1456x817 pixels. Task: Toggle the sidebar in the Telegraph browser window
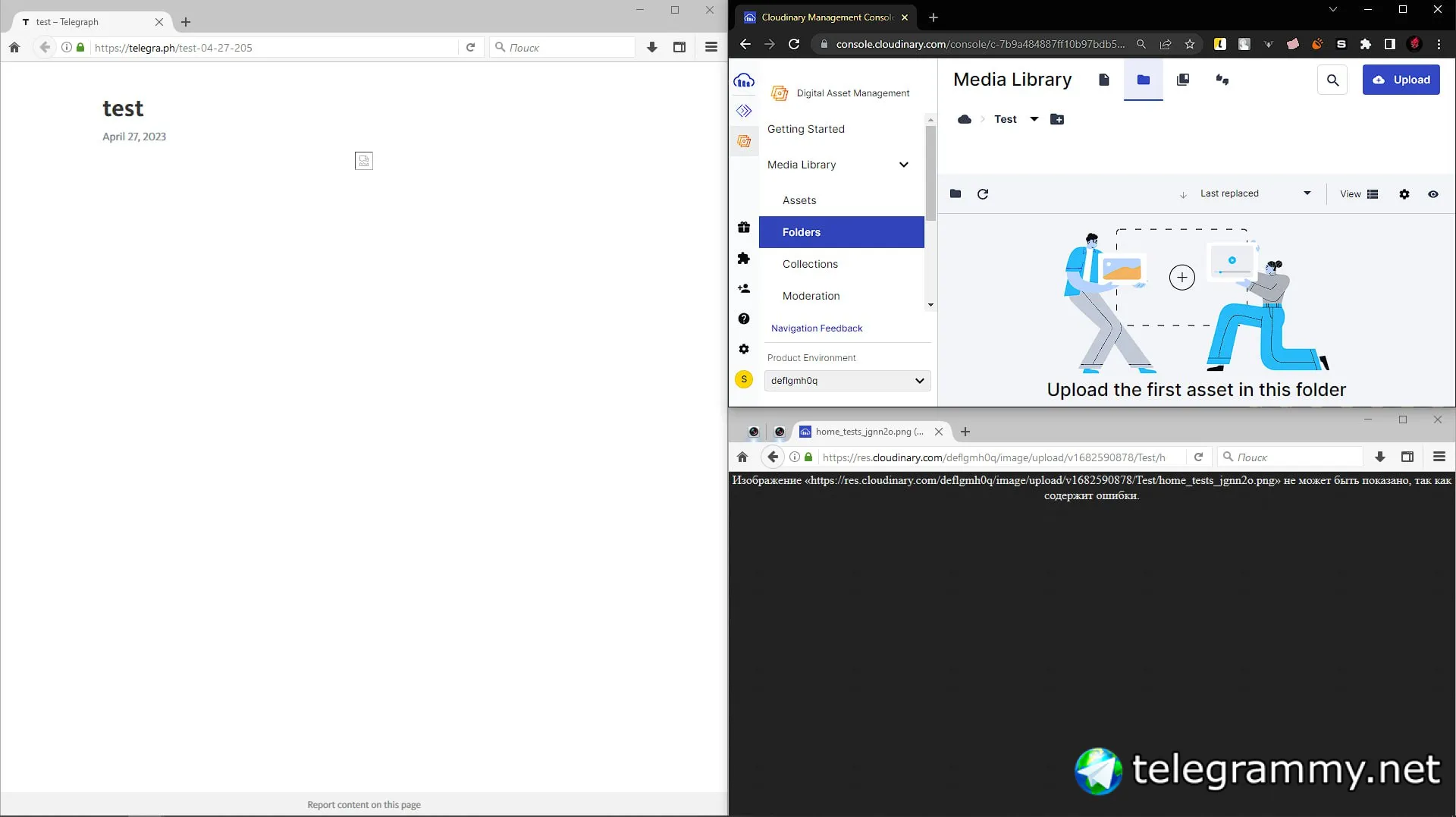pyautogui.click(x=679, y=47)
